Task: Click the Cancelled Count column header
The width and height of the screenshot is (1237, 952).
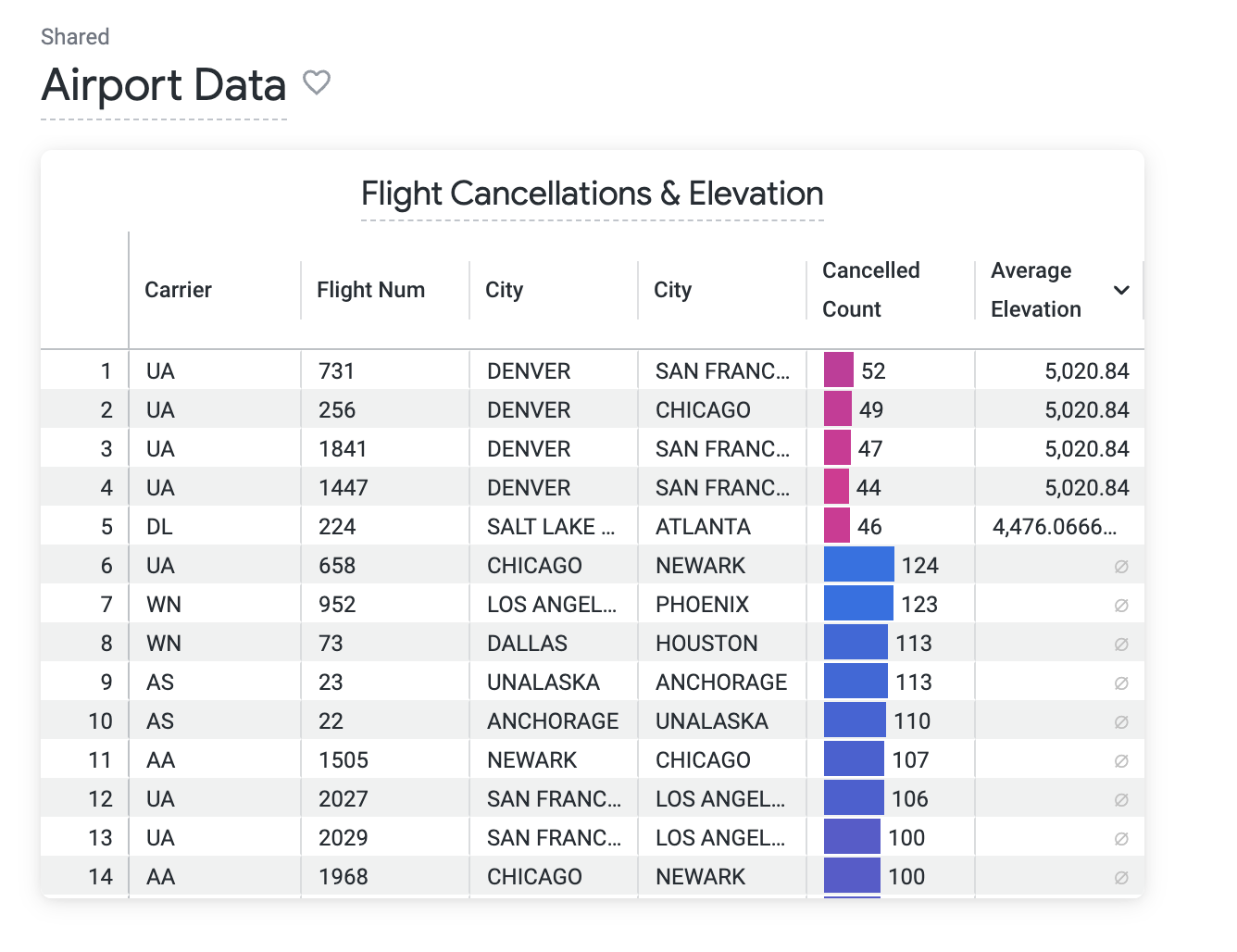Action: tap(871, 290)
